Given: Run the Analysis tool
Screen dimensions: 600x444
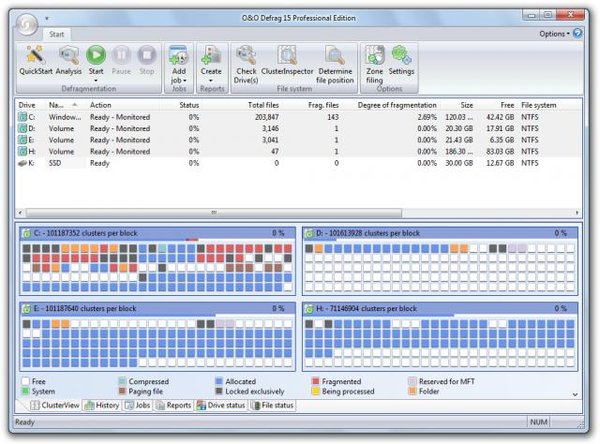Looking at the screenshot, I should click(69, 60).
